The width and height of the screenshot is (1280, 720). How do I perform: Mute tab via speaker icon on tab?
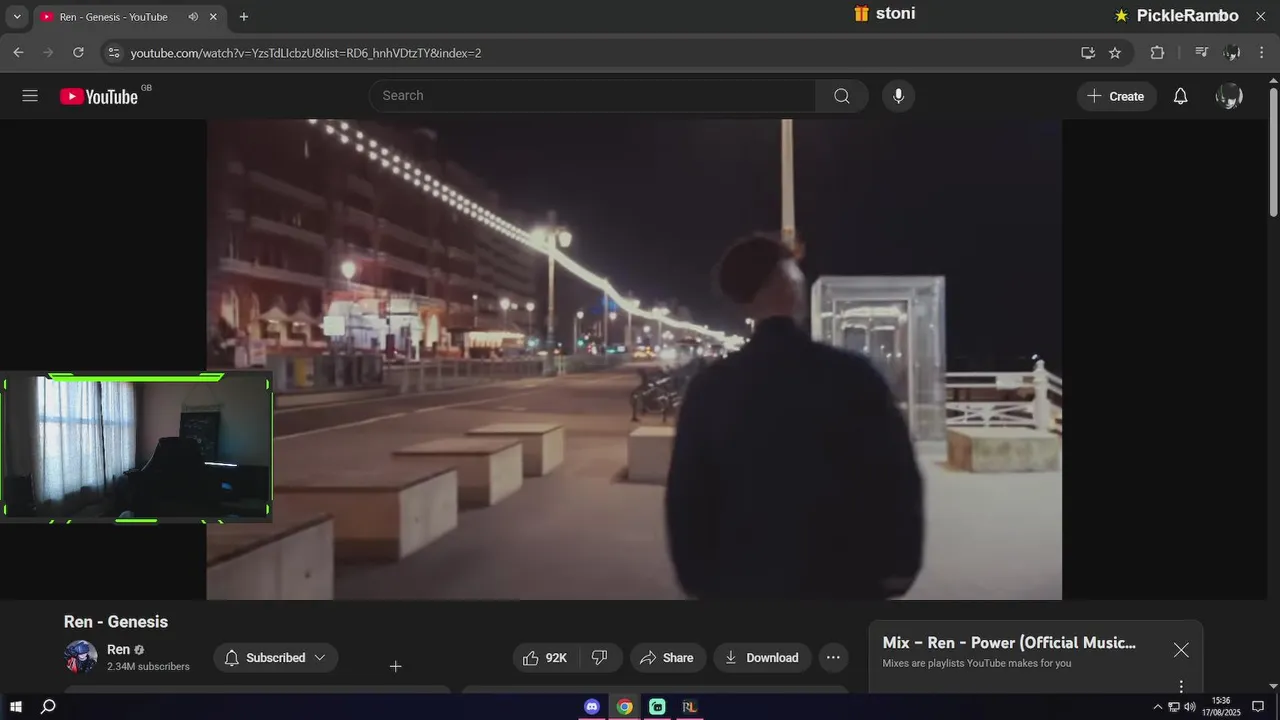tap(193, 17)
